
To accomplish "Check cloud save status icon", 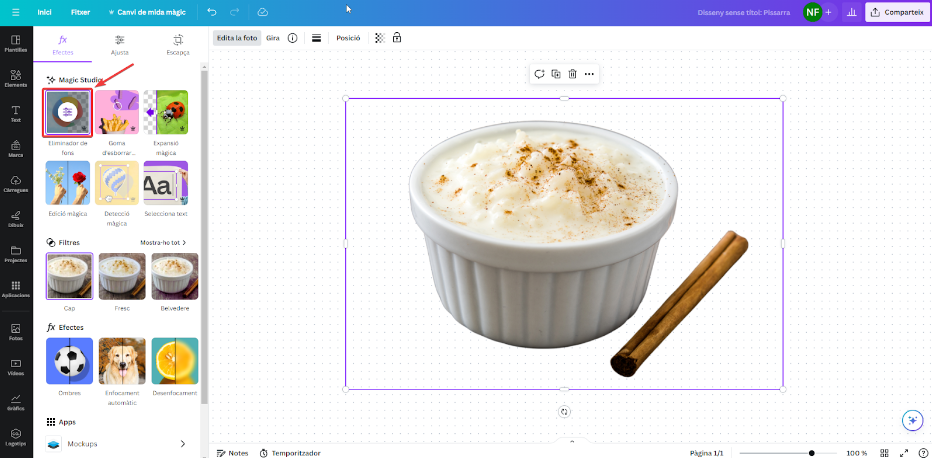I will (x=263, y=12).
